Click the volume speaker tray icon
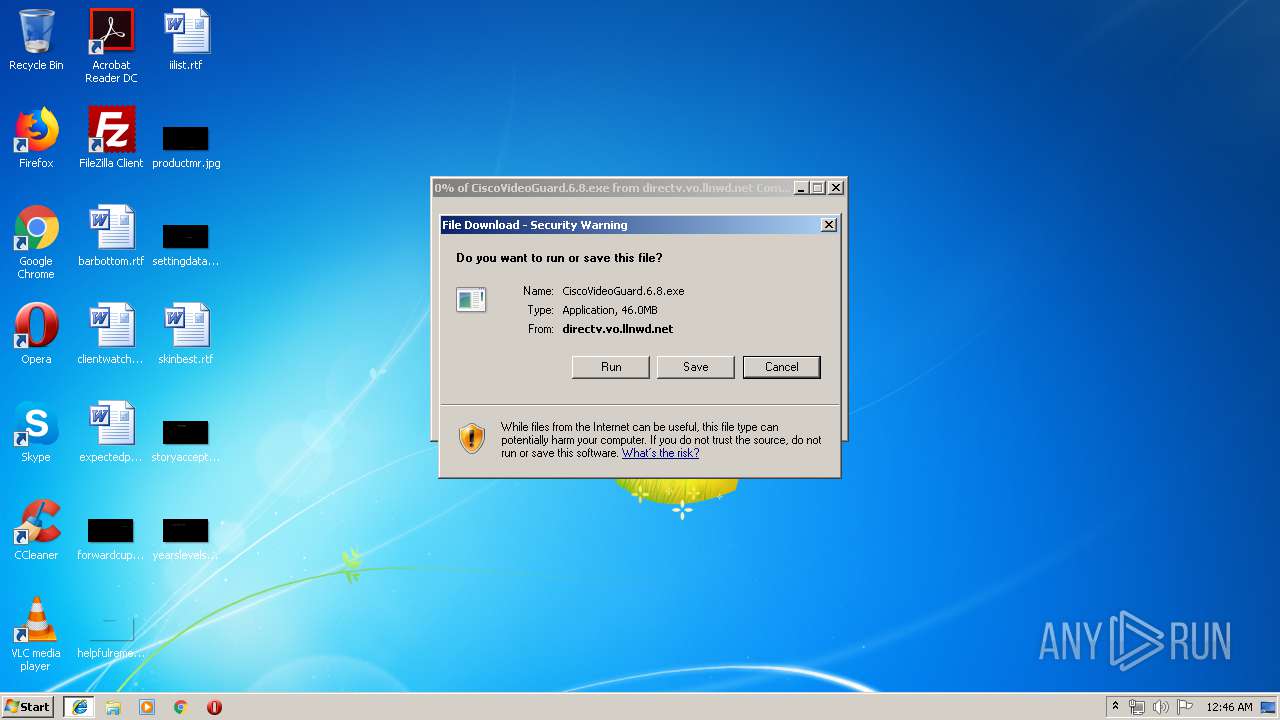This screenshot has width=1280, height=720. [x=1161, y=707]
